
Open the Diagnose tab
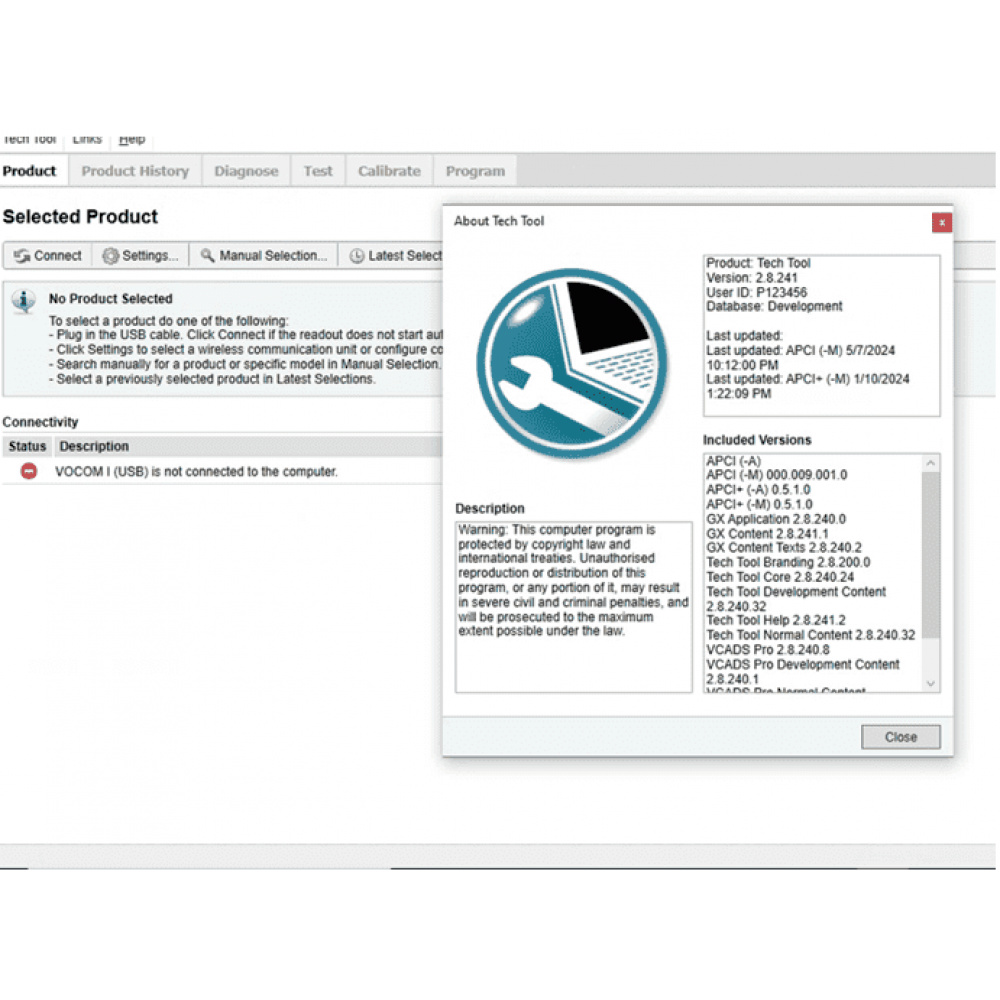[x=246, y=171]
